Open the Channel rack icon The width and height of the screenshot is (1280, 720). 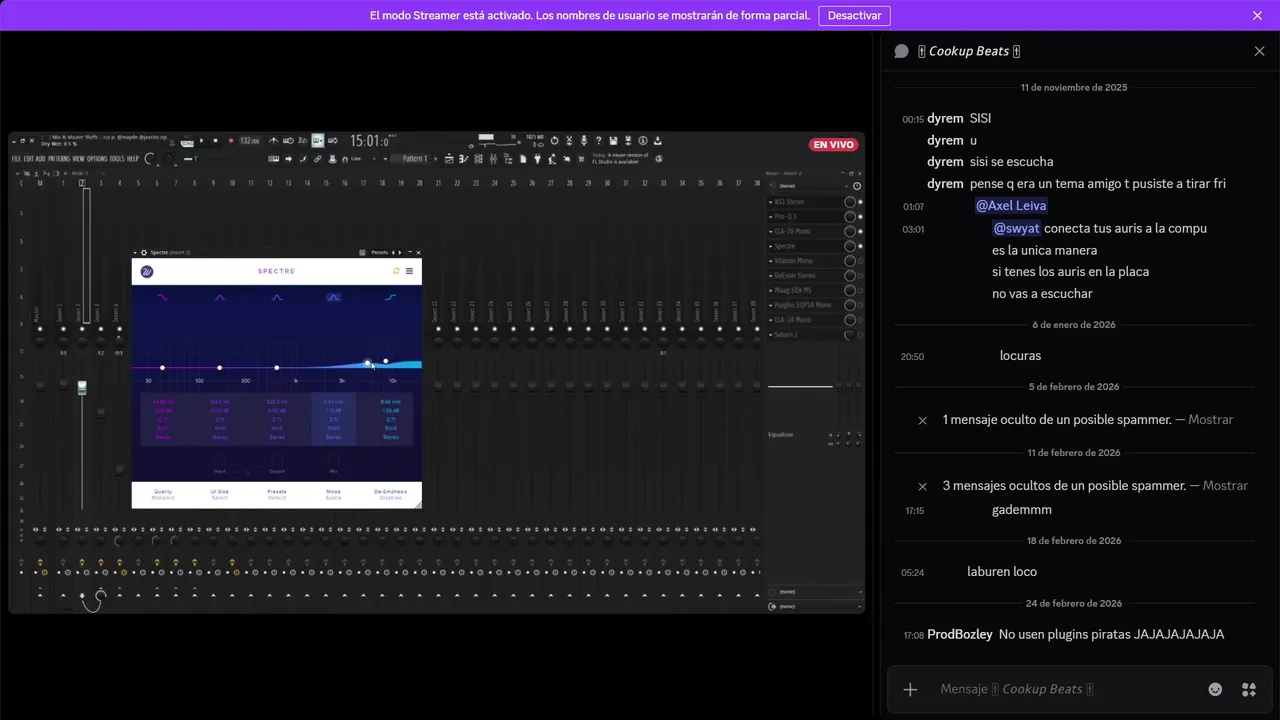(x=479, y=159)
